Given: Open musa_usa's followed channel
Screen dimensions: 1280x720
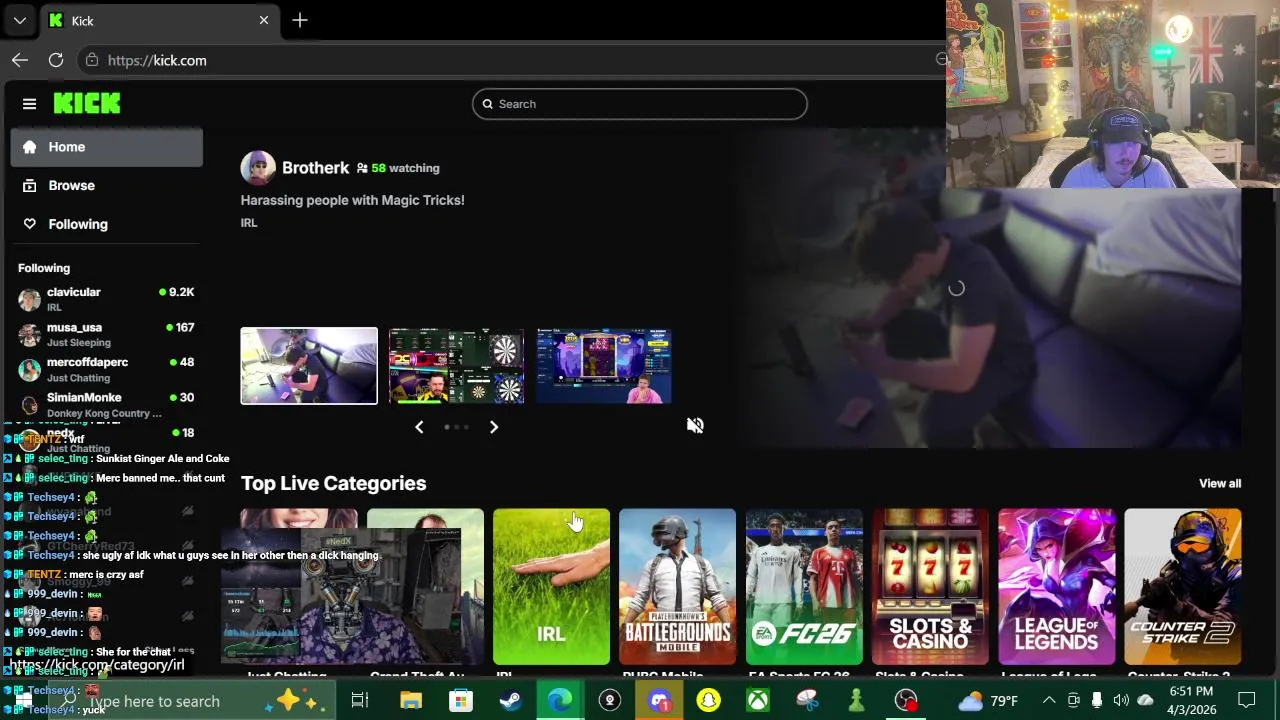Looking at the screenshot, I should [107, 334].
